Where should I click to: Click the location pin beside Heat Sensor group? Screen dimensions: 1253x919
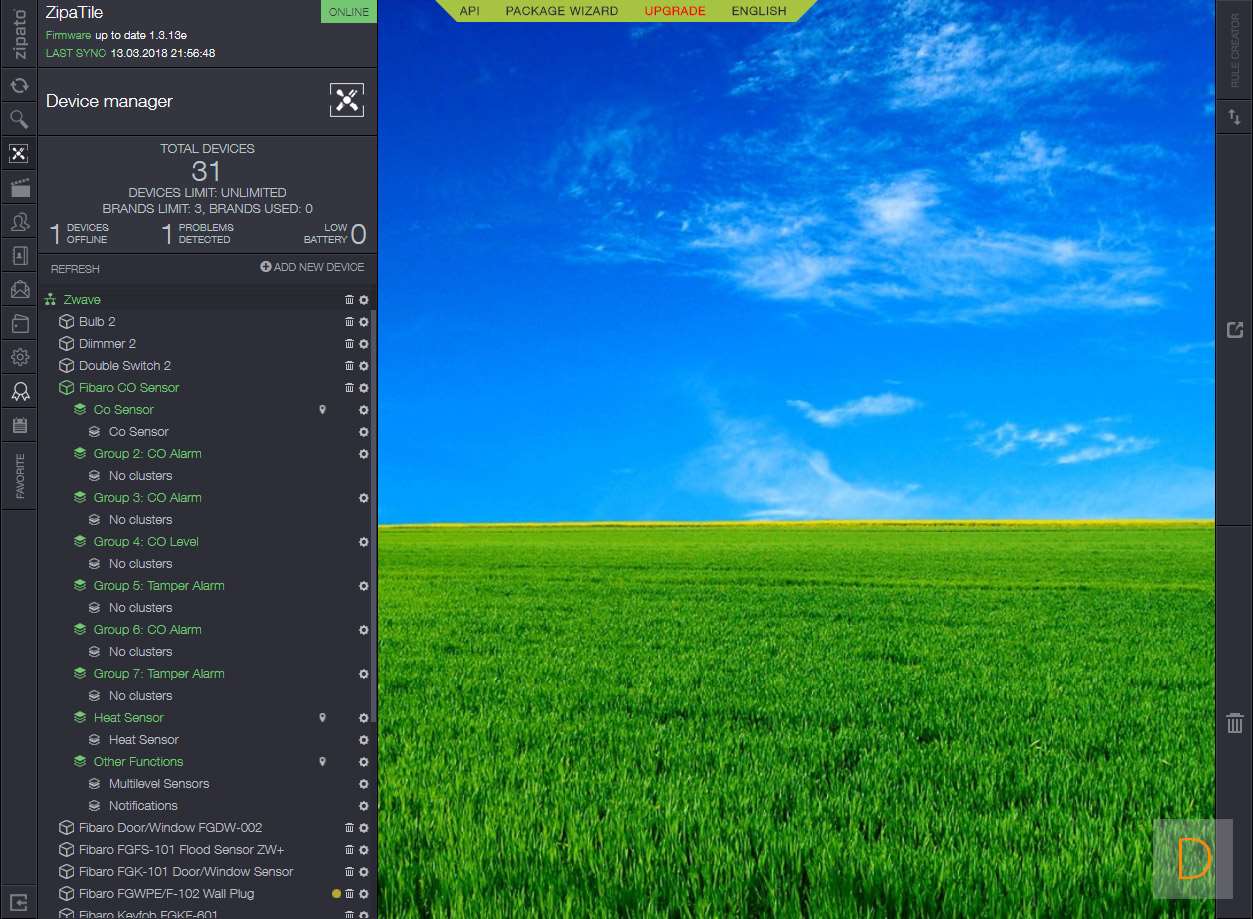[322, 718]
